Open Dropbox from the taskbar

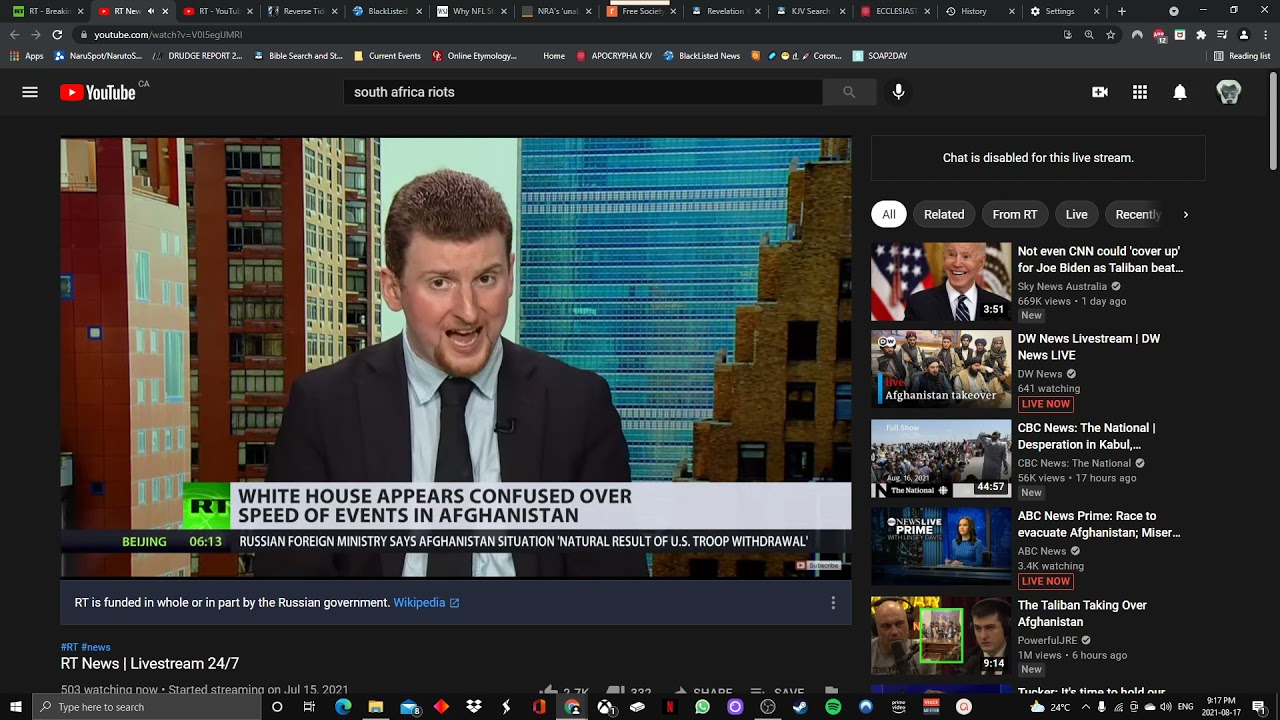(474, 707)
